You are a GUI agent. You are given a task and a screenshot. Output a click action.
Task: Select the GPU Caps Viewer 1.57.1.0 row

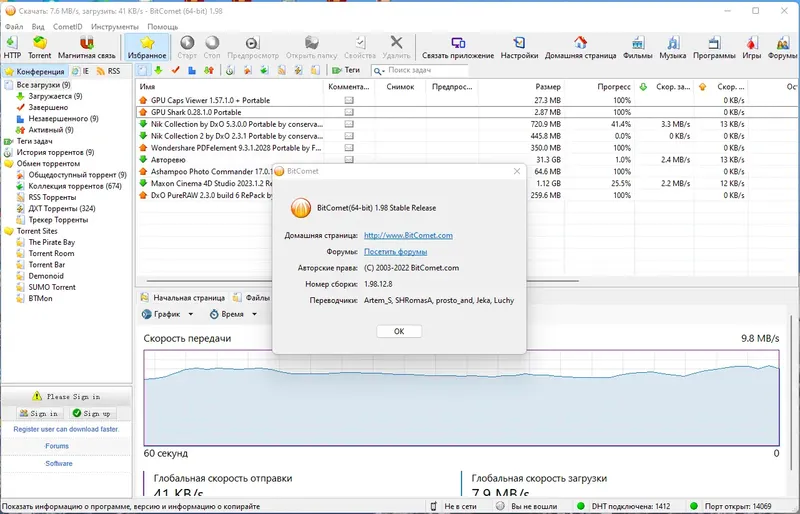(x=467, y=100)
